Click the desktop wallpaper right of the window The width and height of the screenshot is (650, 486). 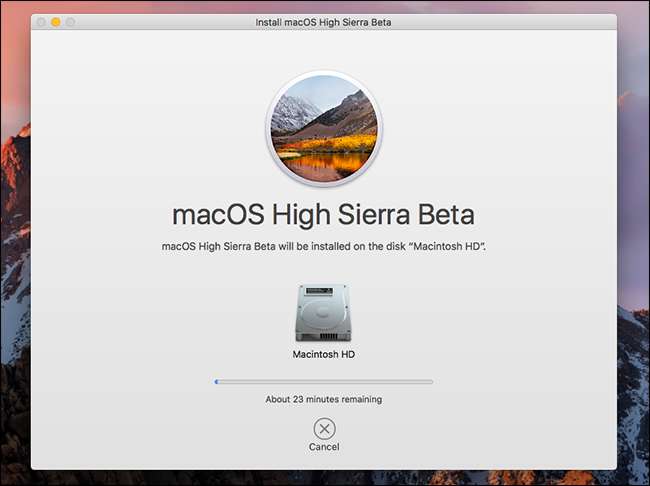[x=634, y=250]
